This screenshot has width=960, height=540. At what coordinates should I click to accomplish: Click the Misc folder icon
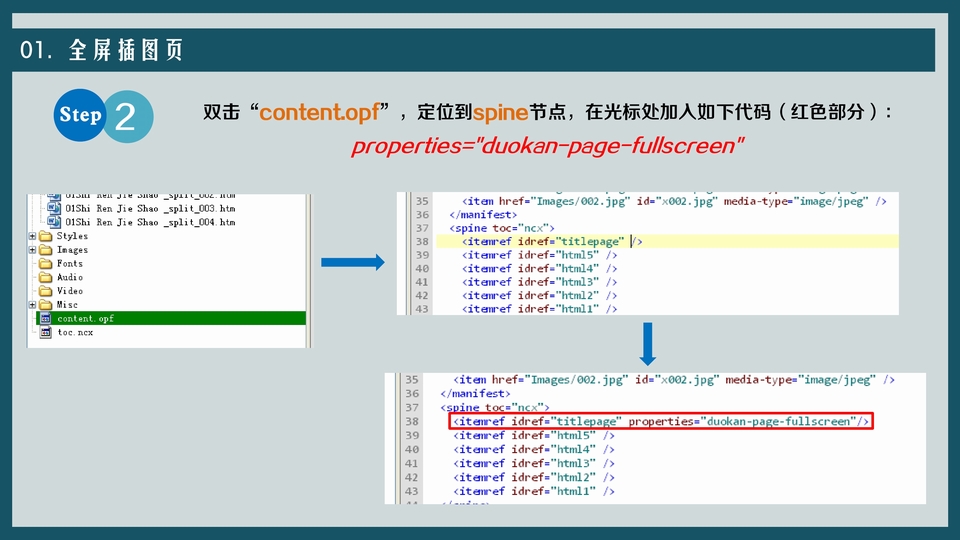click(45, 305)
